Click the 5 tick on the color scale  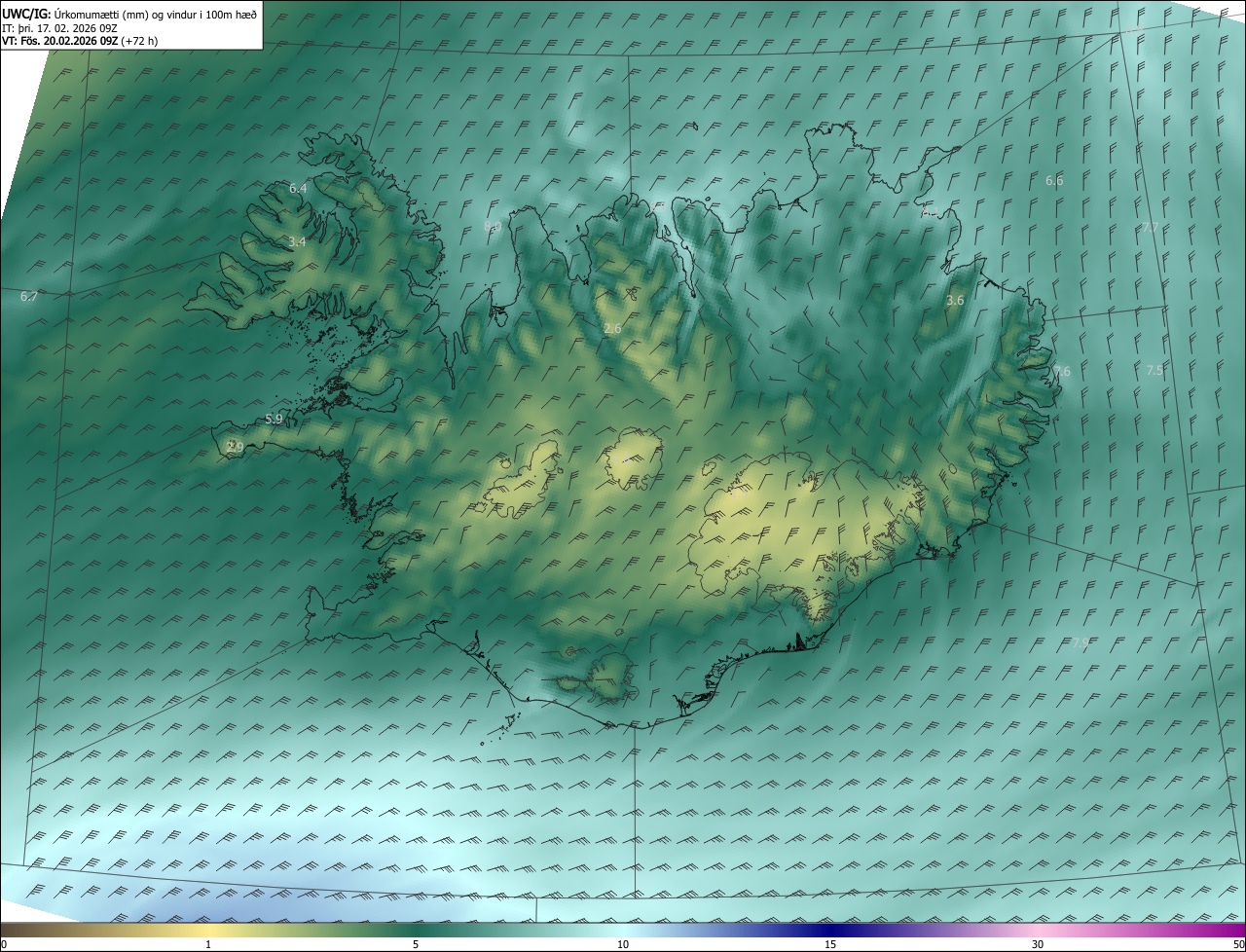click(416, 944)
